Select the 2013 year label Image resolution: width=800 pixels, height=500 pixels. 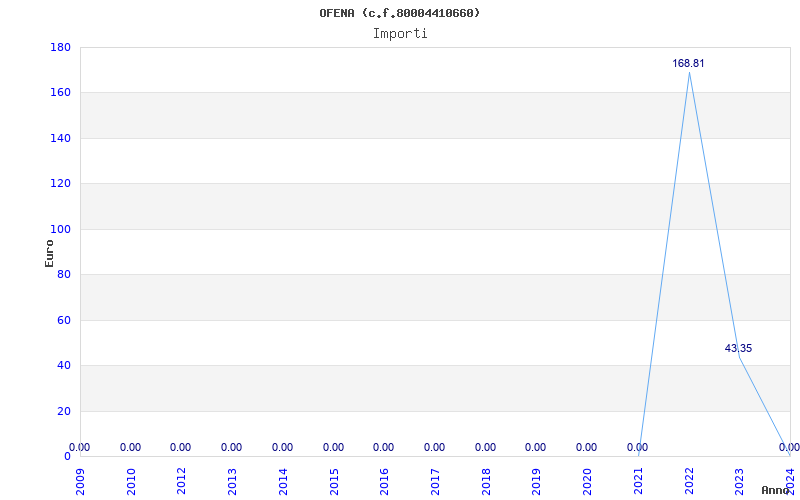(x=232, y=481)
